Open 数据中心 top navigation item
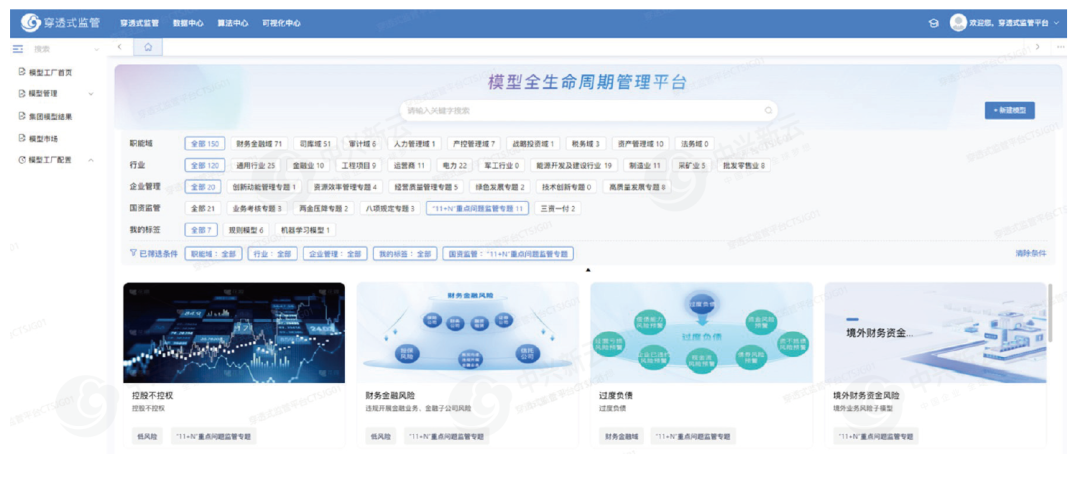The width and height of the screenshot is (1080, 490). pos(188,23)
